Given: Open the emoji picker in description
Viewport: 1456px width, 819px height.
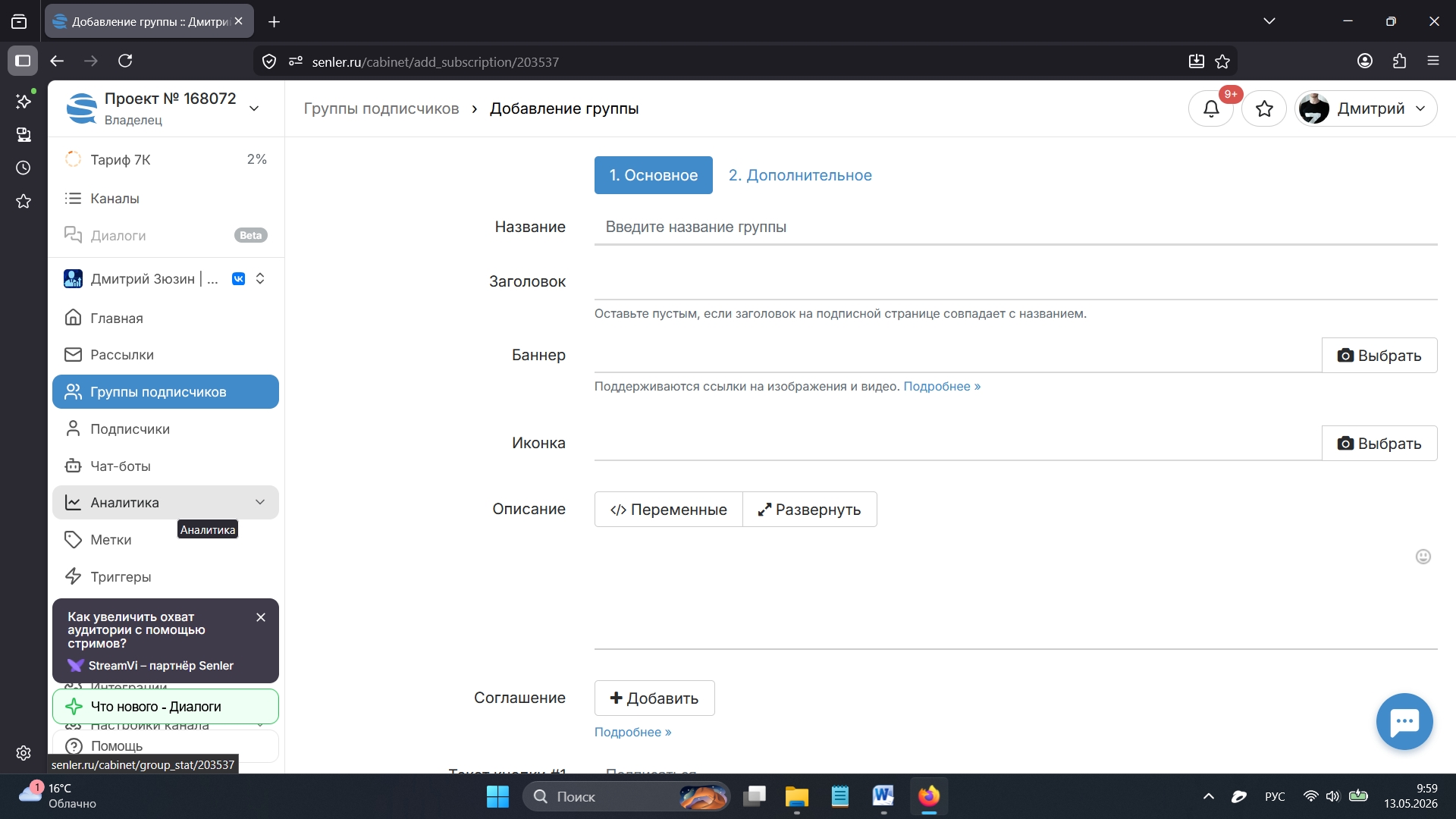Looking at the screenshot, I should pos(1423,557).
